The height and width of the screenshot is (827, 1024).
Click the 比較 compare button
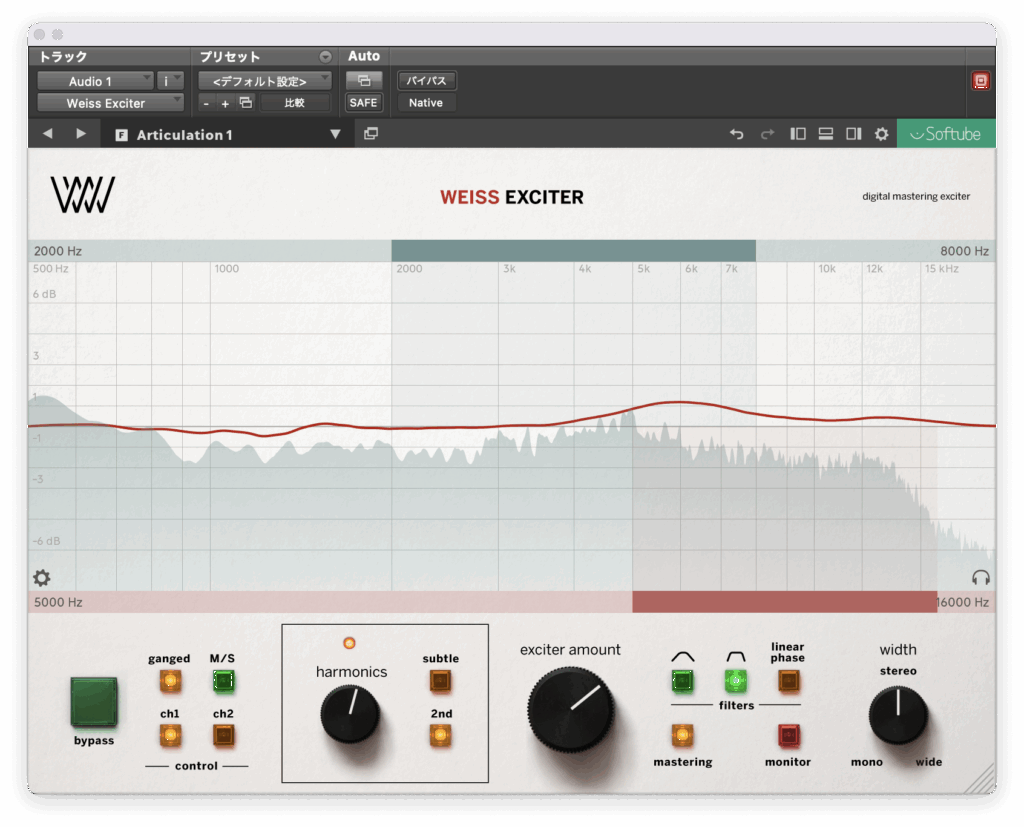(295, 103)
